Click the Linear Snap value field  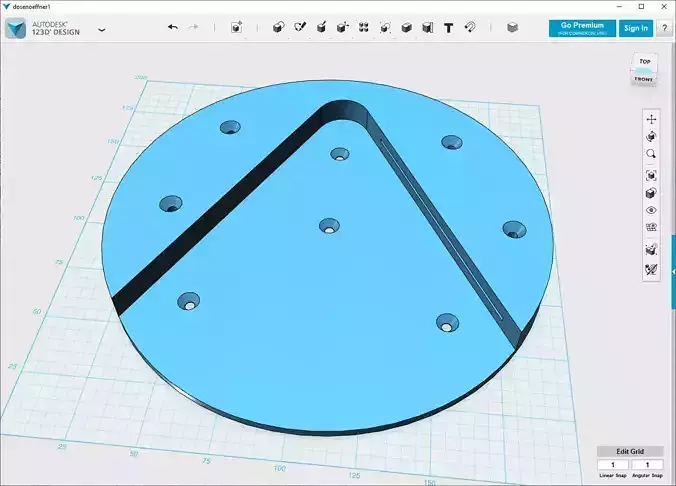pyautogui.click(x=613, y=465)
